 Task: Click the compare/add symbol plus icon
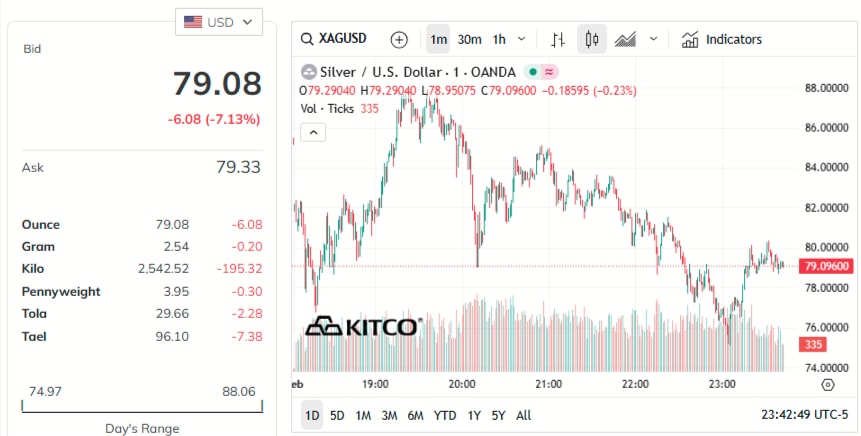[x=399, y=40]
